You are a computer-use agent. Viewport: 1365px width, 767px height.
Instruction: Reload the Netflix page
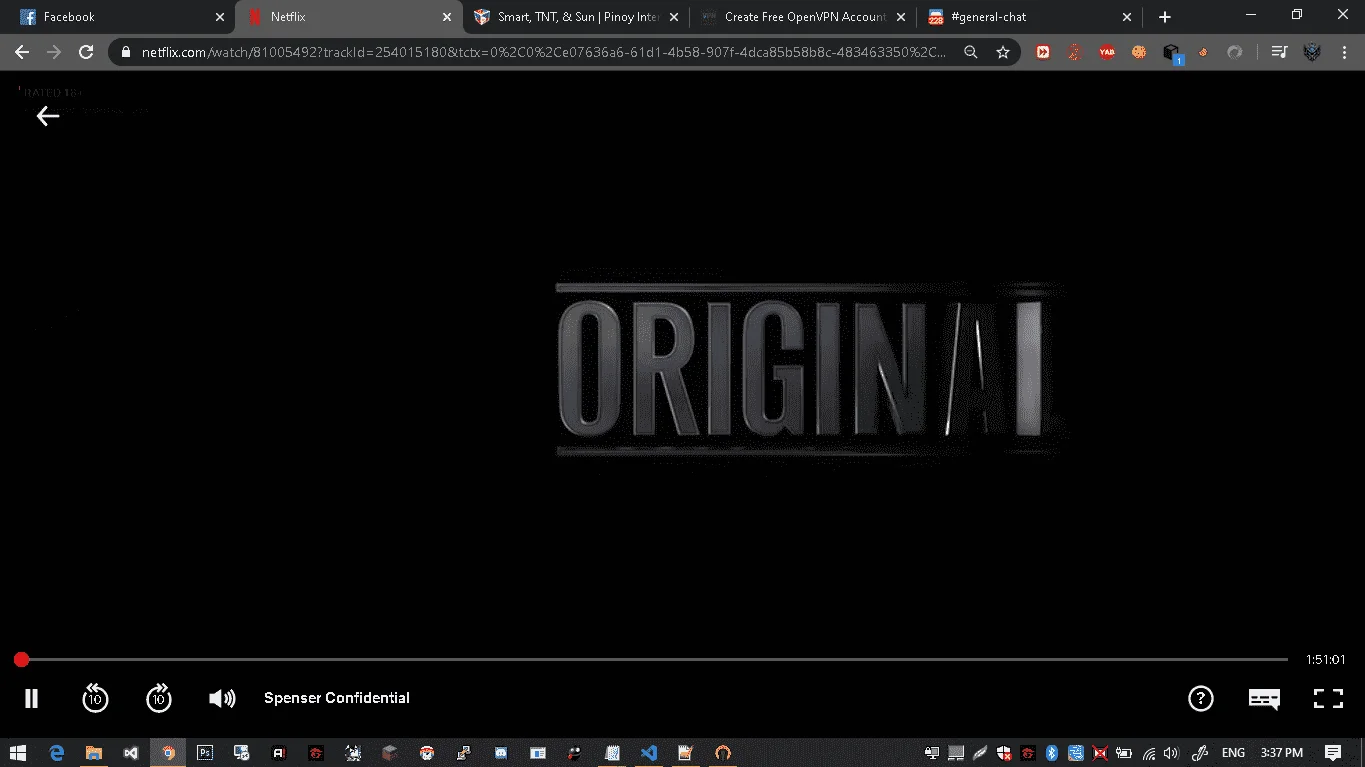86,52
